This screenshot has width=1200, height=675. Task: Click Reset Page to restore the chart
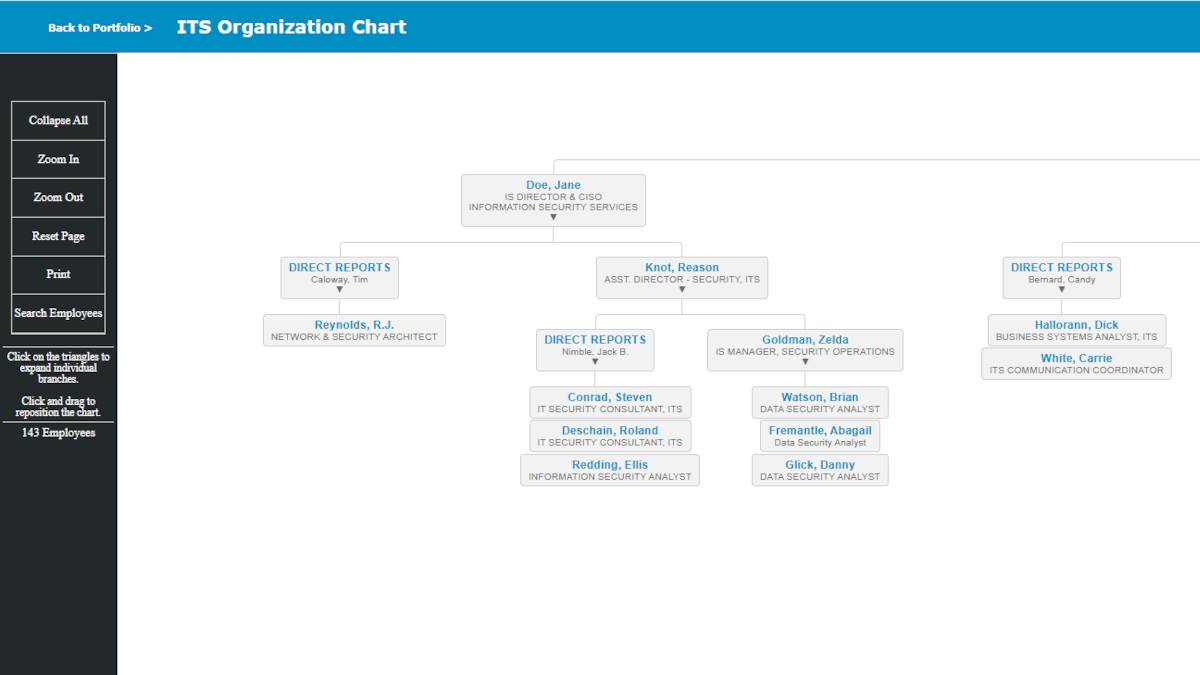coord(57,236)
